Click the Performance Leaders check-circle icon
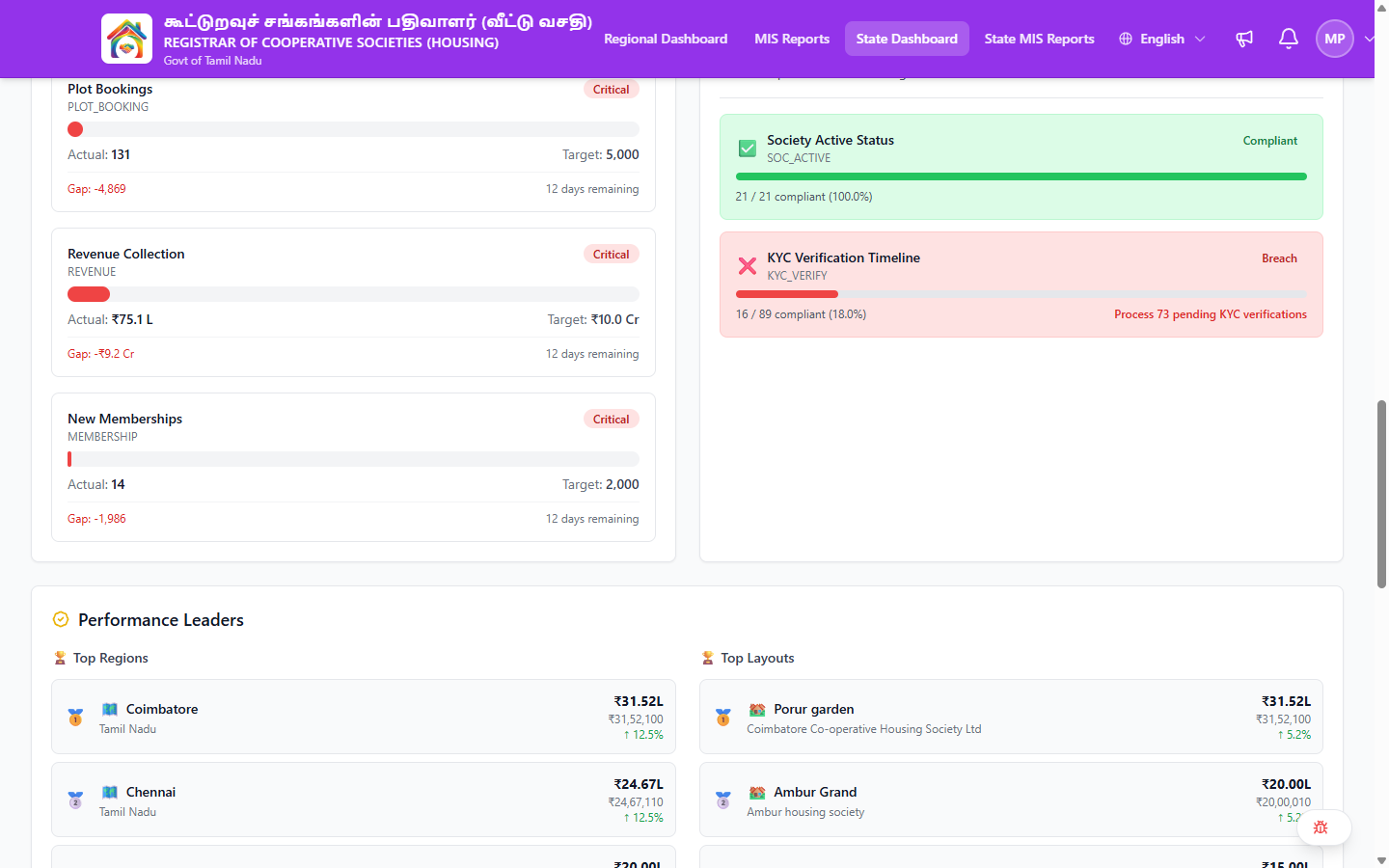 coord(61,619)
